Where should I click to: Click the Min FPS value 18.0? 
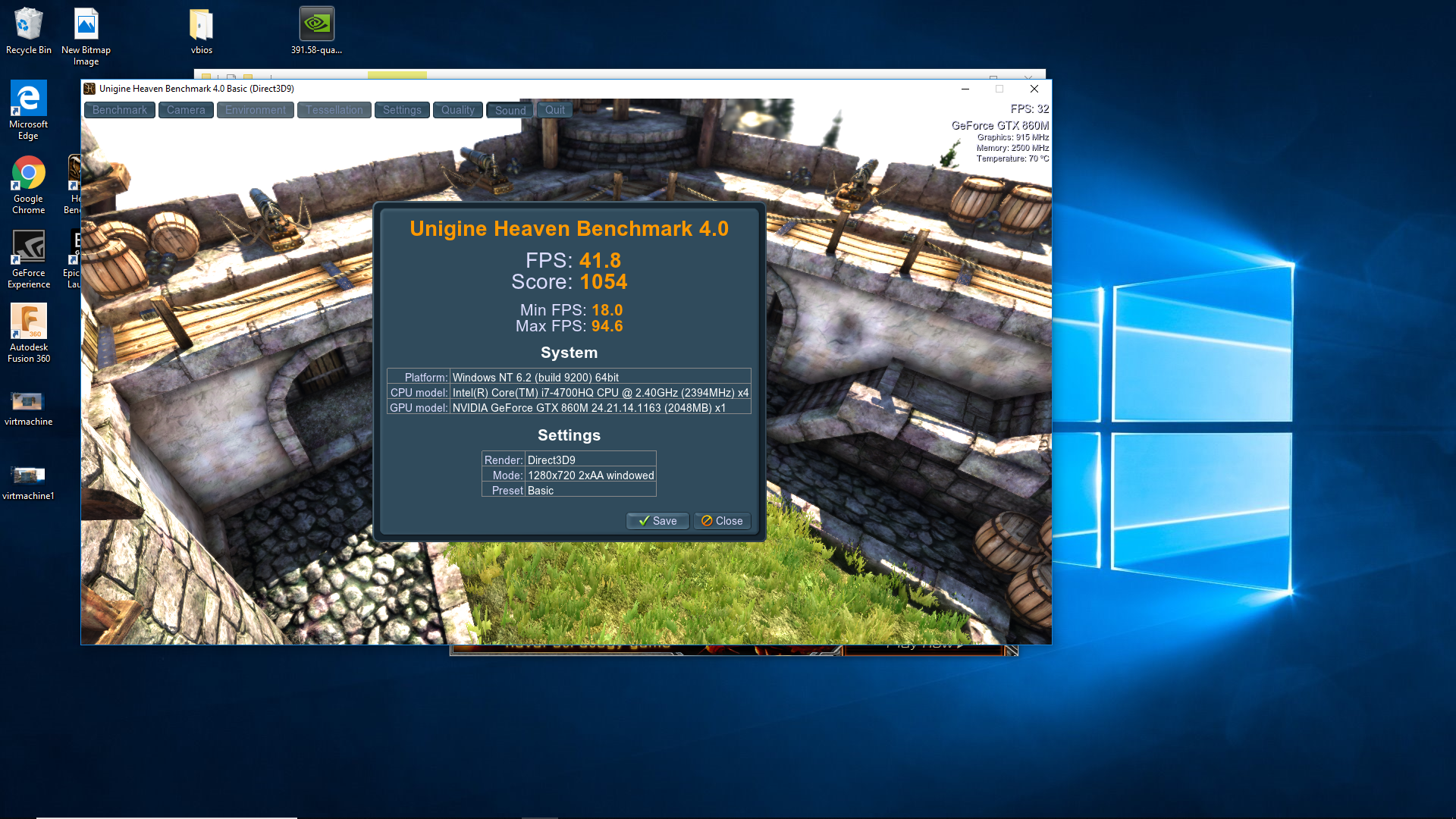click(607, 310)
